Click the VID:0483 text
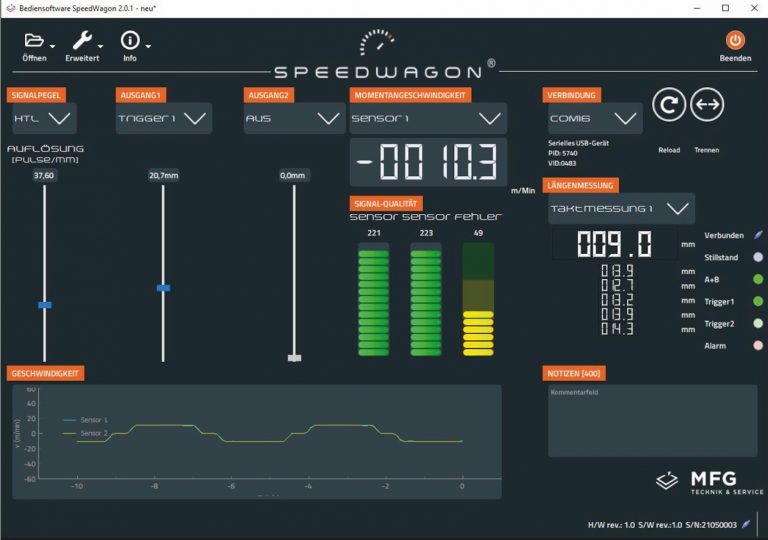This screenshot has height=540, width=768. (x=562, y=164)
